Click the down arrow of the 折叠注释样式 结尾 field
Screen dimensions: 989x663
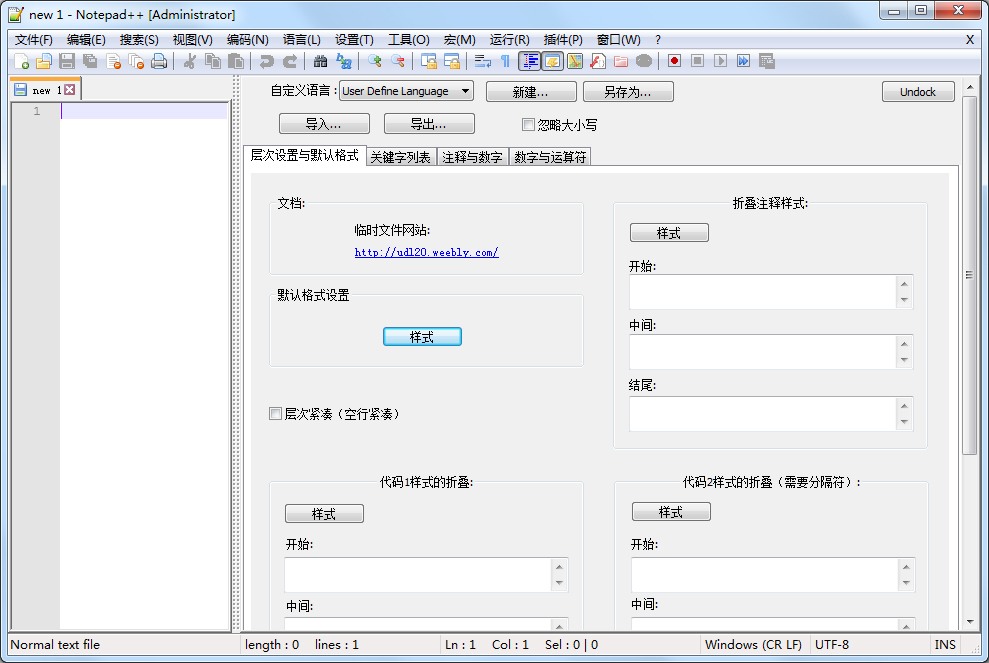coord(904,422)
